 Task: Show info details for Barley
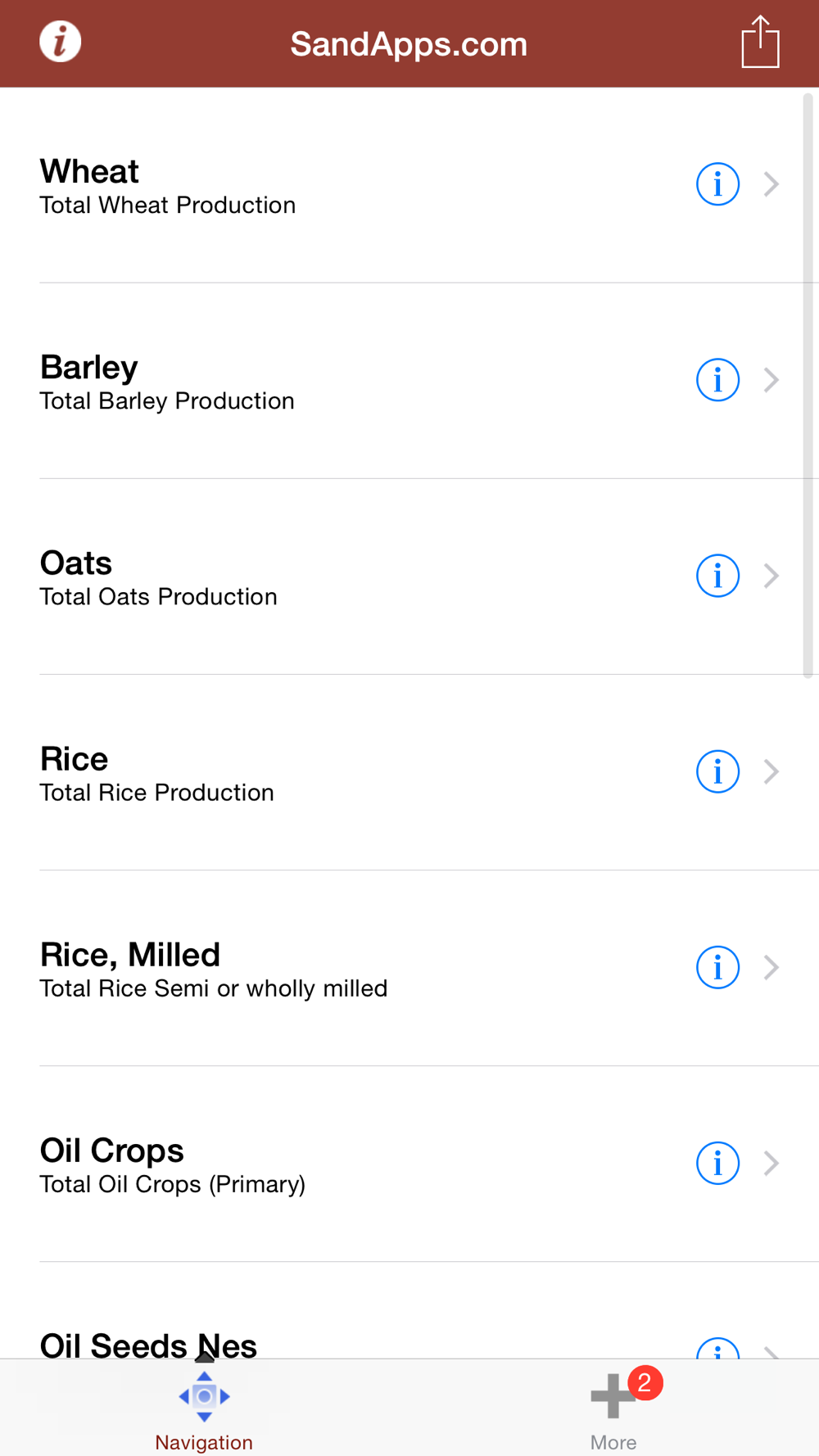(x=717, y=380)
